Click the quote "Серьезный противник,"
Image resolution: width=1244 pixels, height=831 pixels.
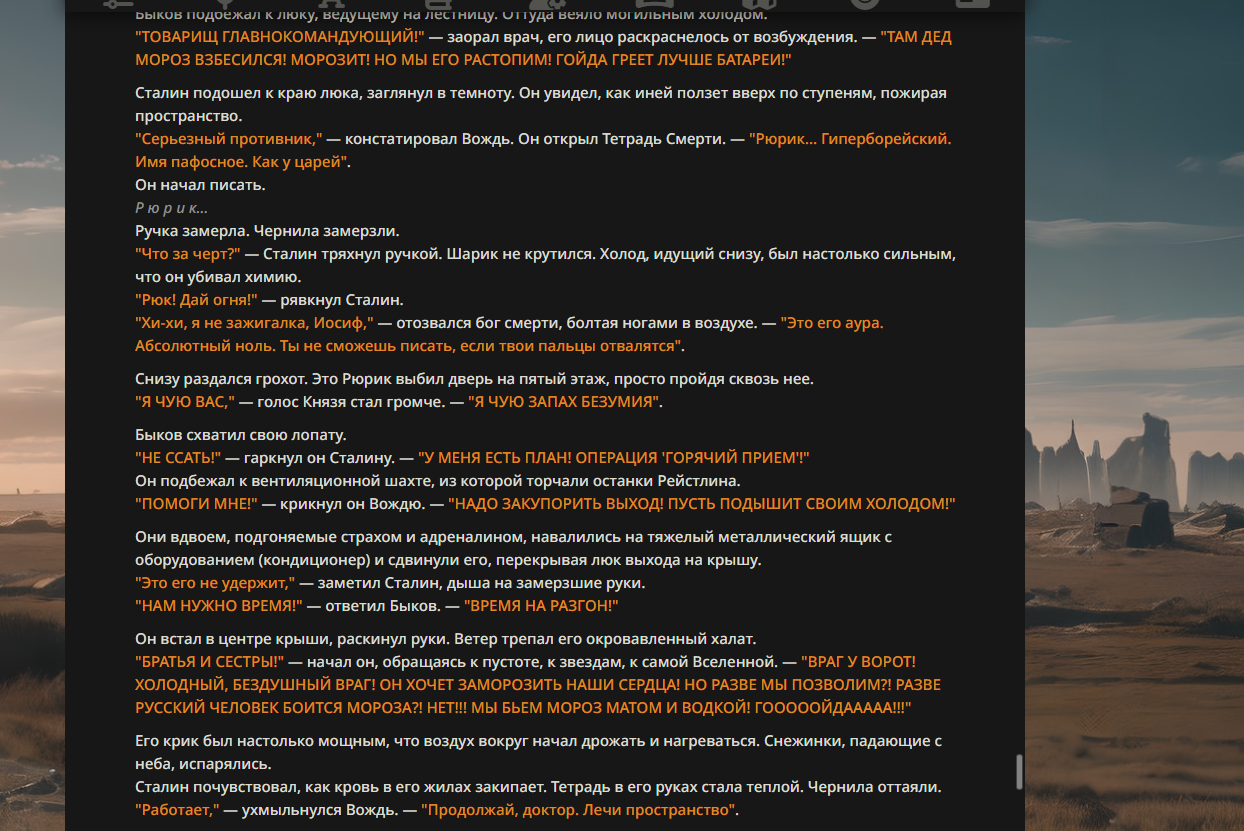pyautogui.click(x=229, y=139)
